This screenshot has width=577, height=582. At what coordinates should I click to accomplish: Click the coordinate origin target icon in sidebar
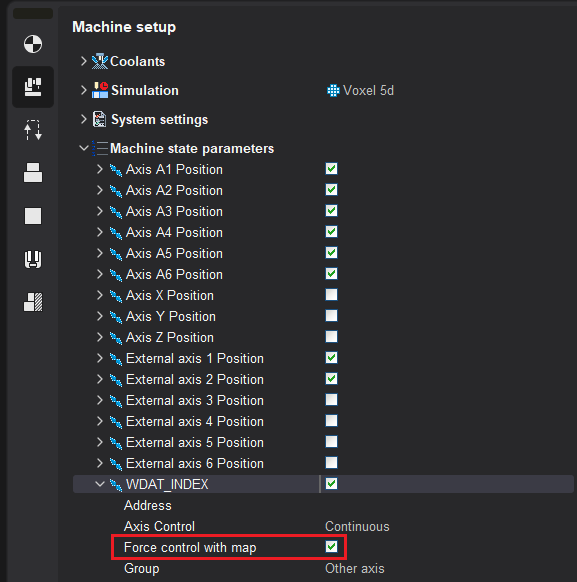(x=33, y=44)
